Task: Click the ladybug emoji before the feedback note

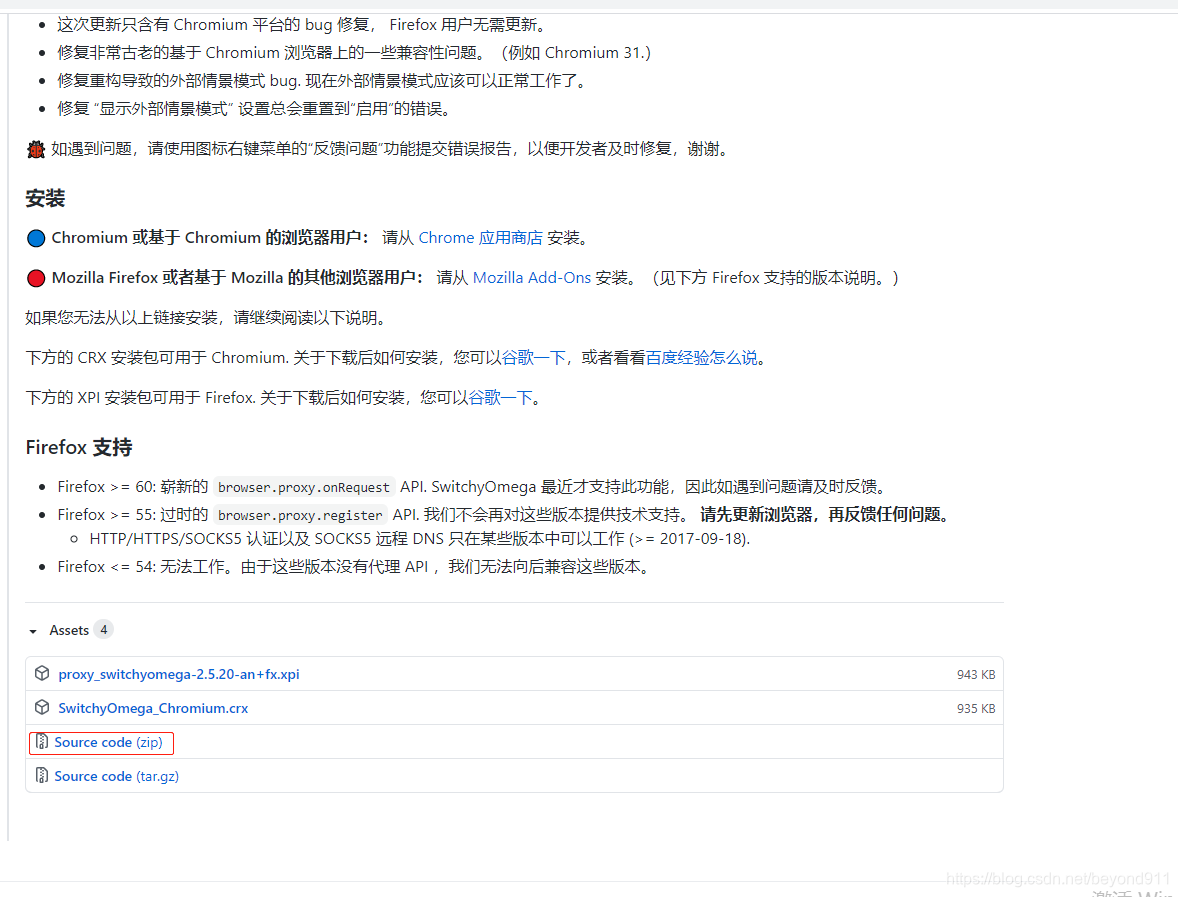Action: click(31, 148)
